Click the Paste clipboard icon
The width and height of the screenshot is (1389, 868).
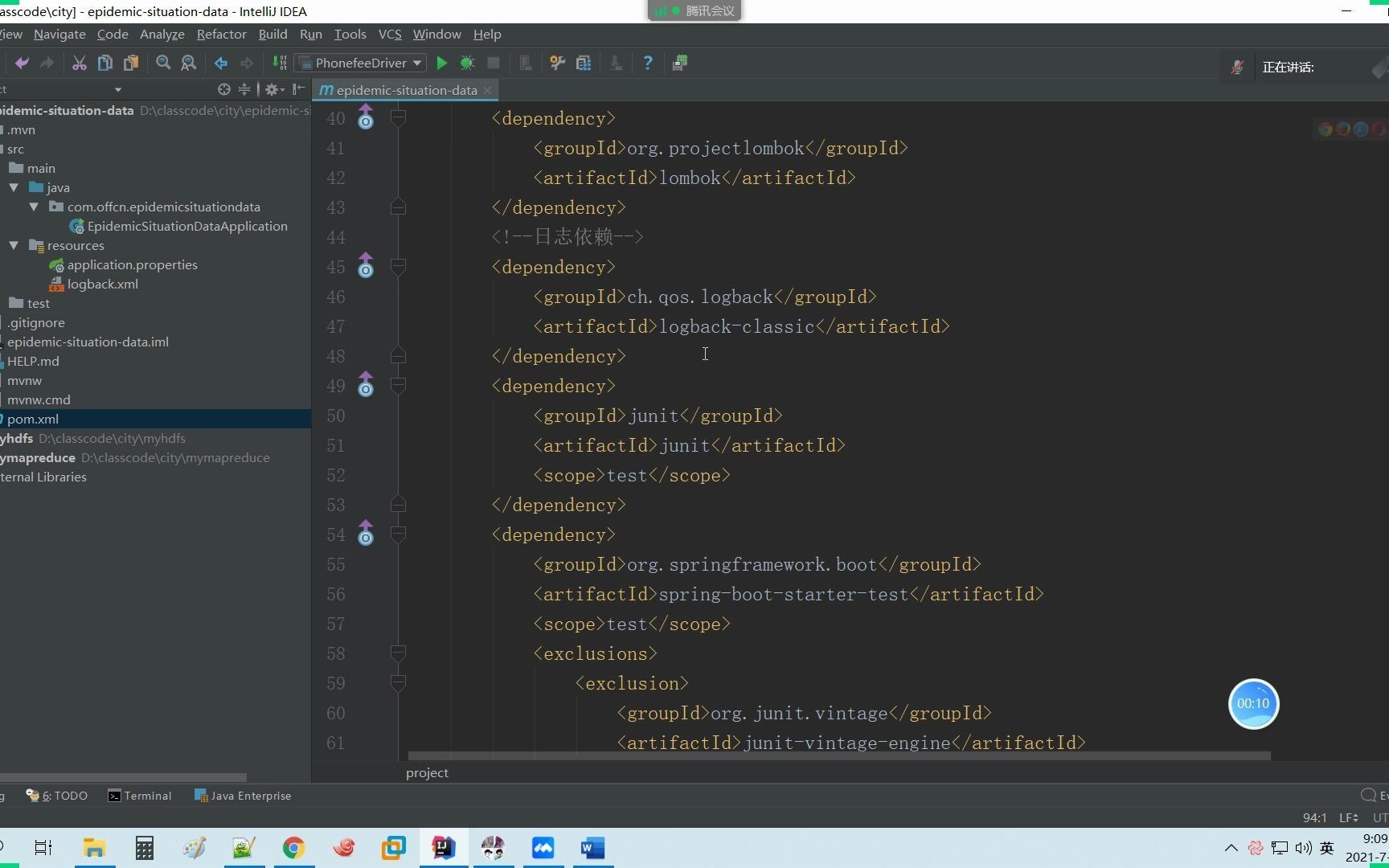[130, 63]
